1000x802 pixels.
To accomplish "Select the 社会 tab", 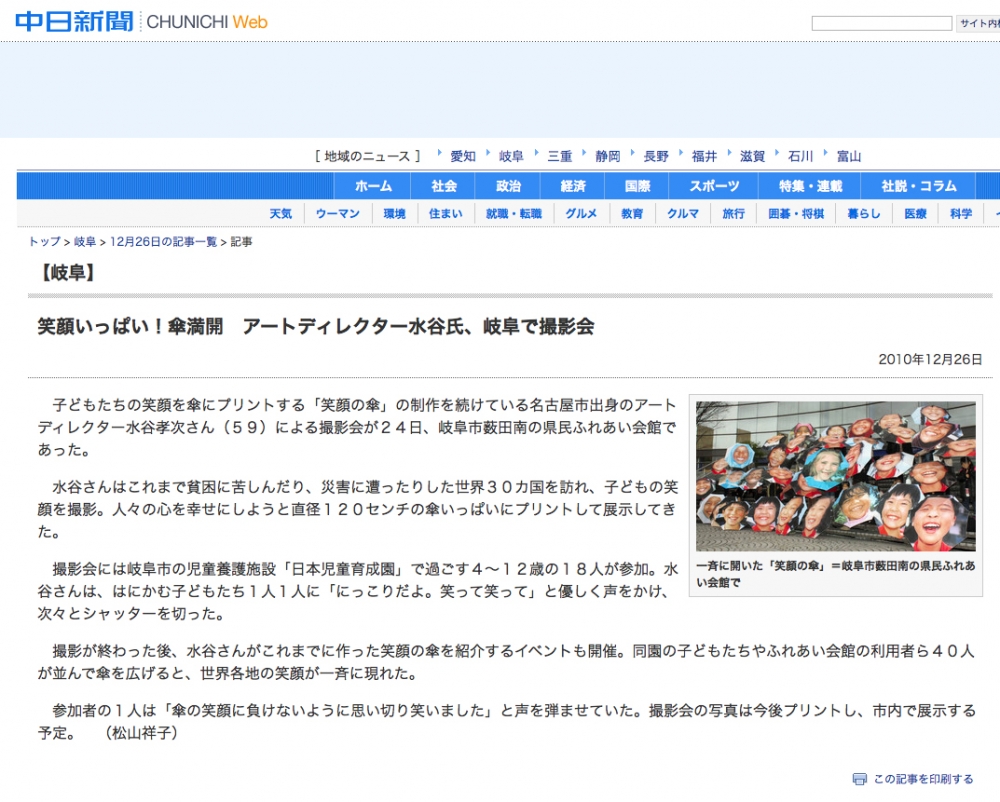I will tap(444, 186).
